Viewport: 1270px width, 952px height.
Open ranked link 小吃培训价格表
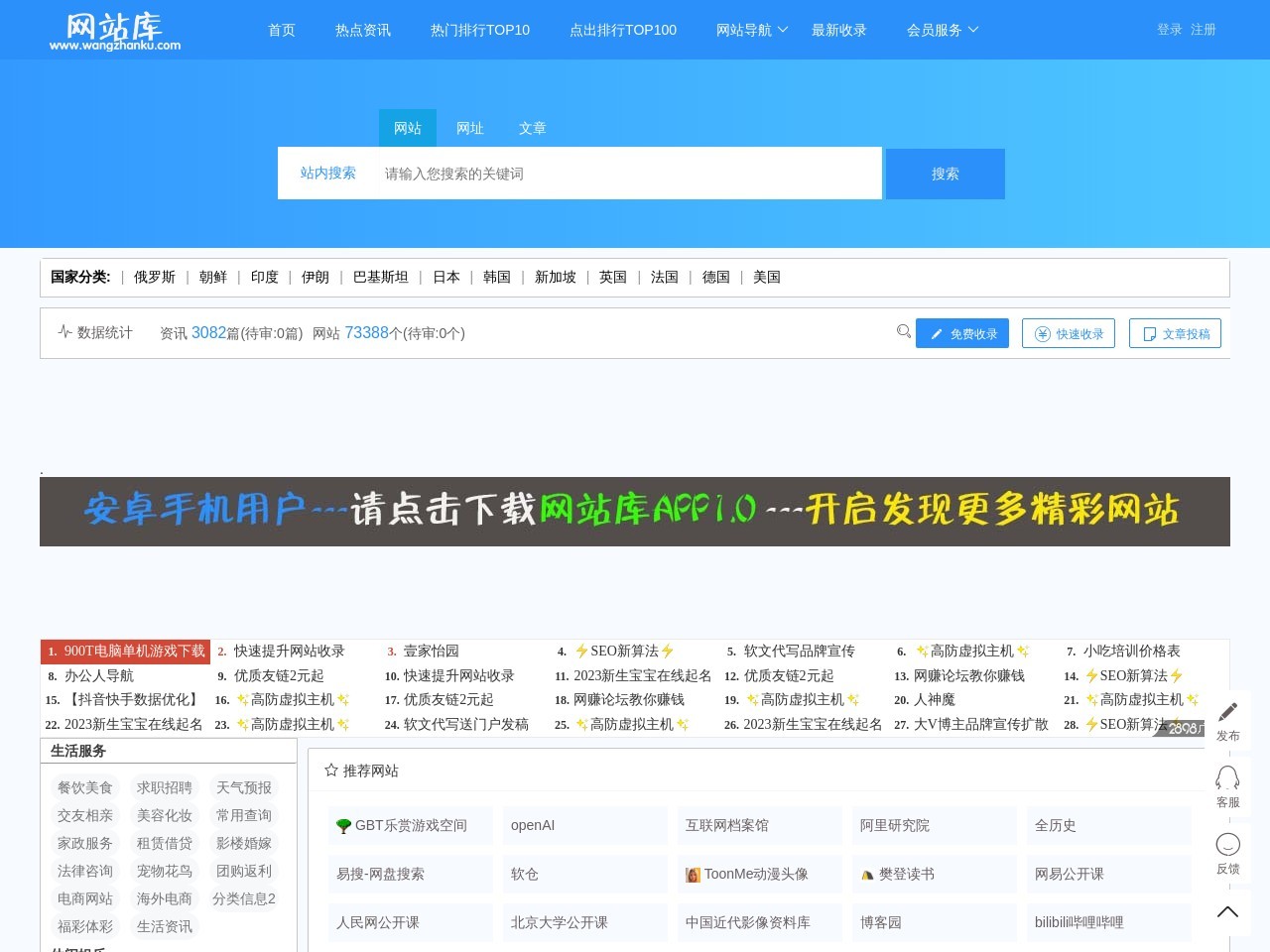pyautogui.click(x=1132, y=652)
